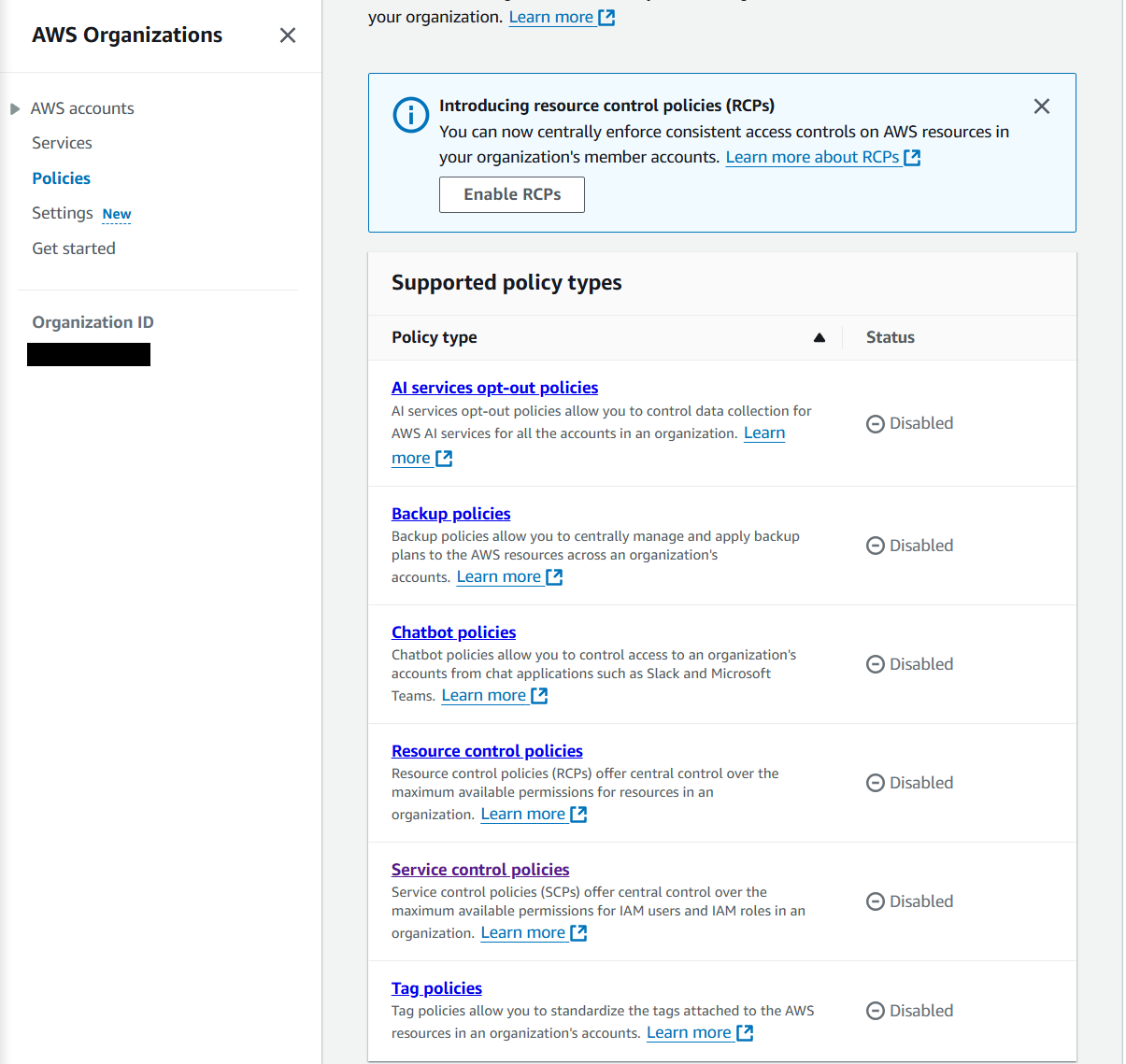Screen dimensions: 1126x1064
Task: Click external link icon in AI services opt-out row
Action: [444, 459]
